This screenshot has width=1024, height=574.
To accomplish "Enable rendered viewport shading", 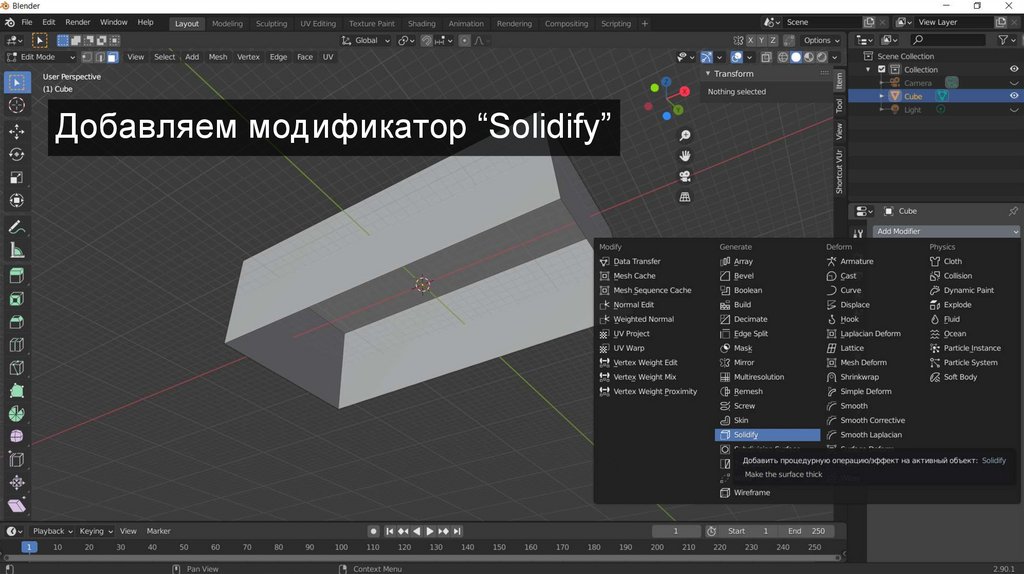I will 822,57.
